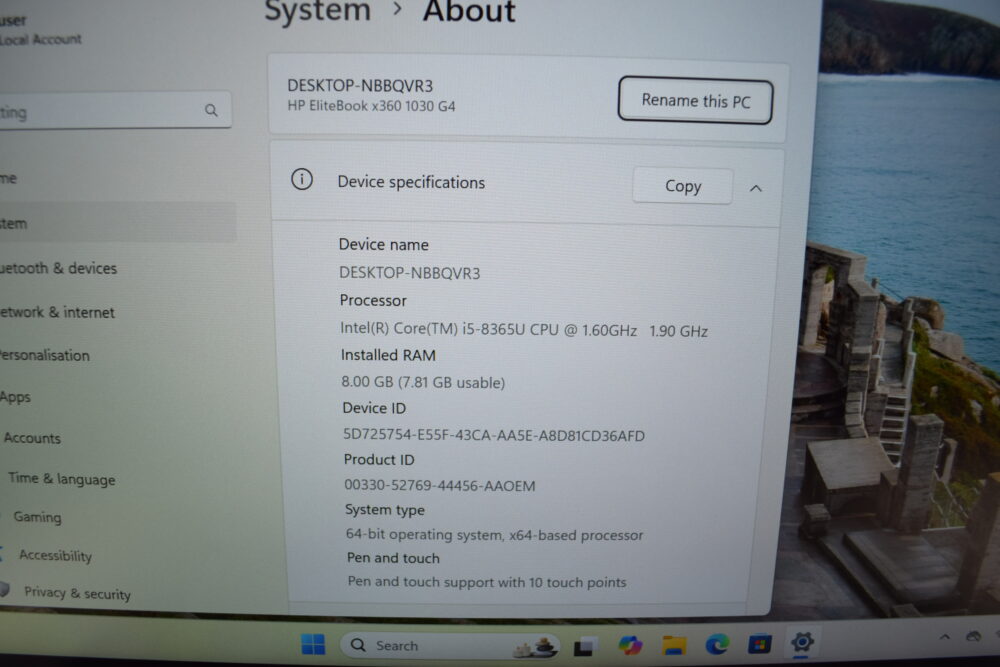The height and width of the screenshot is (667, 1000).
Task: Click the Rename this PC button
Action: [x=695, y=100]
